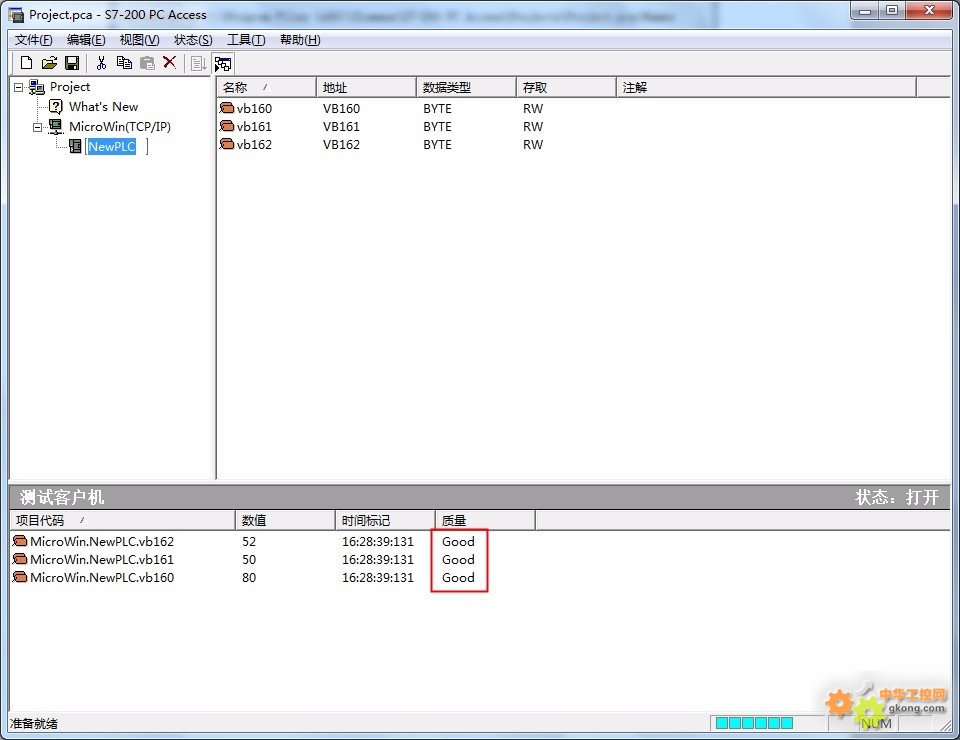Click the Project root icon in tree

click(x=37, y=87)
